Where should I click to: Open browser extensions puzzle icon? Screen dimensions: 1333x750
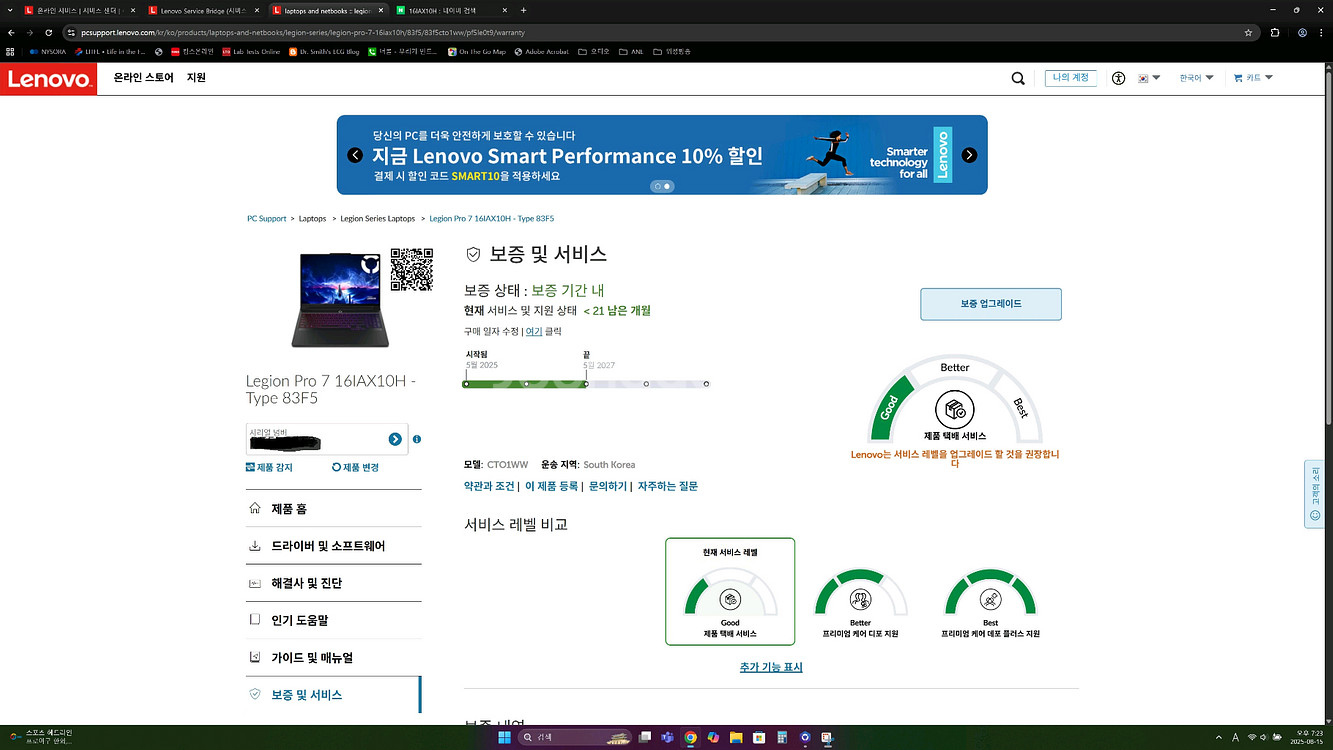pyautogui.click(x=1275, y=32)
